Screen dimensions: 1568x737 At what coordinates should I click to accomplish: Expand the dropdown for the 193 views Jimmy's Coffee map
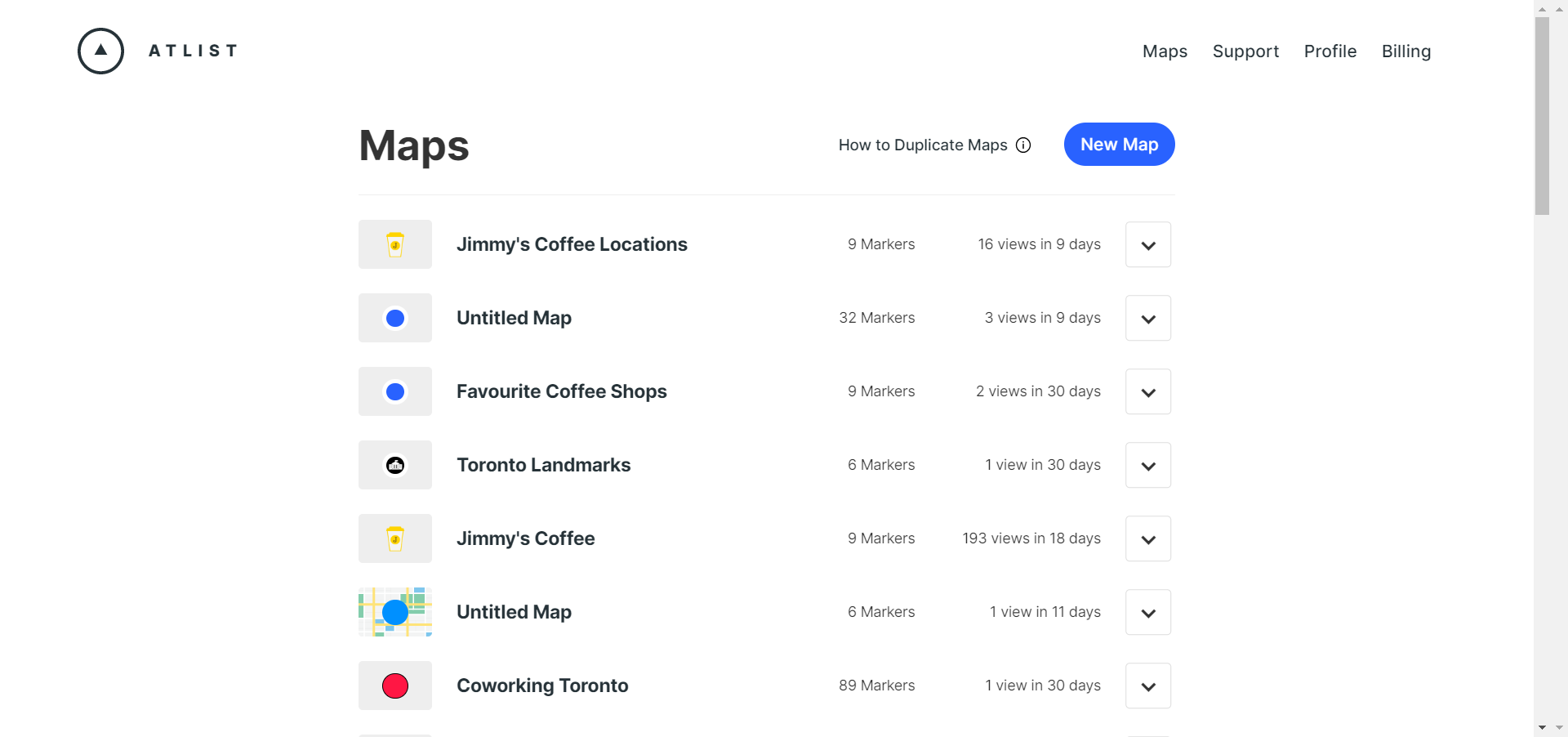[x=1148, y=538]
